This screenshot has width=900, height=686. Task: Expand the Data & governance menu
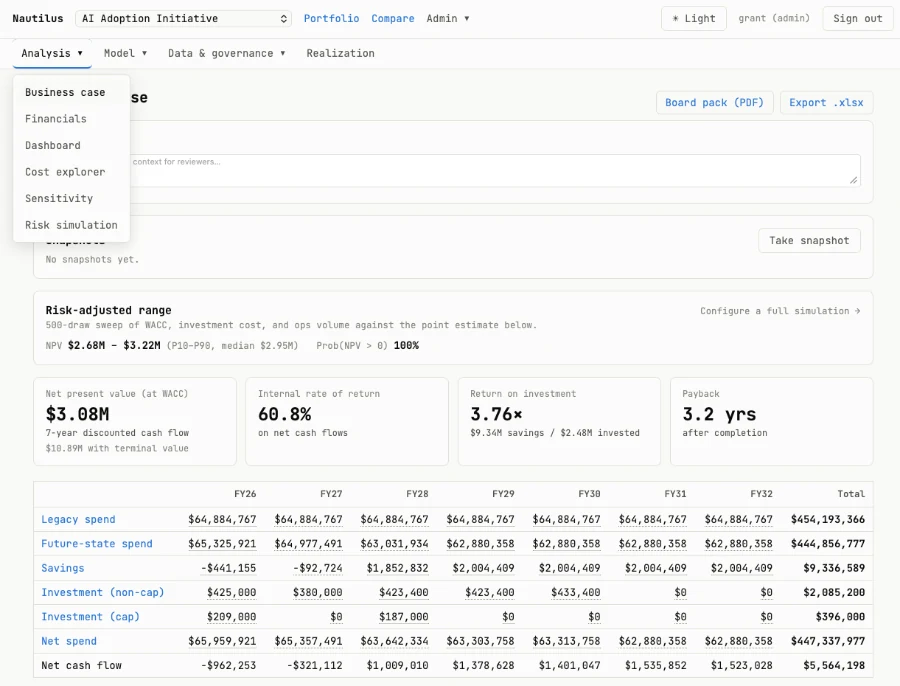pos(226,53)
